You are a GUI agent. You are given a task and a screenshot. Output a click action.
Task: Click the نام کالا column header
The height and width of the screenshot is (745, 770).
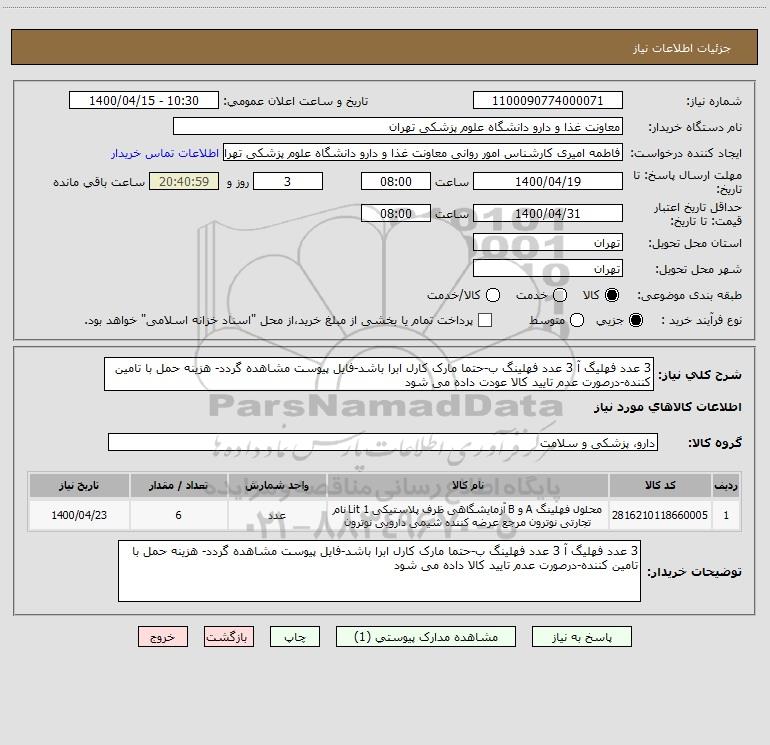468,485
